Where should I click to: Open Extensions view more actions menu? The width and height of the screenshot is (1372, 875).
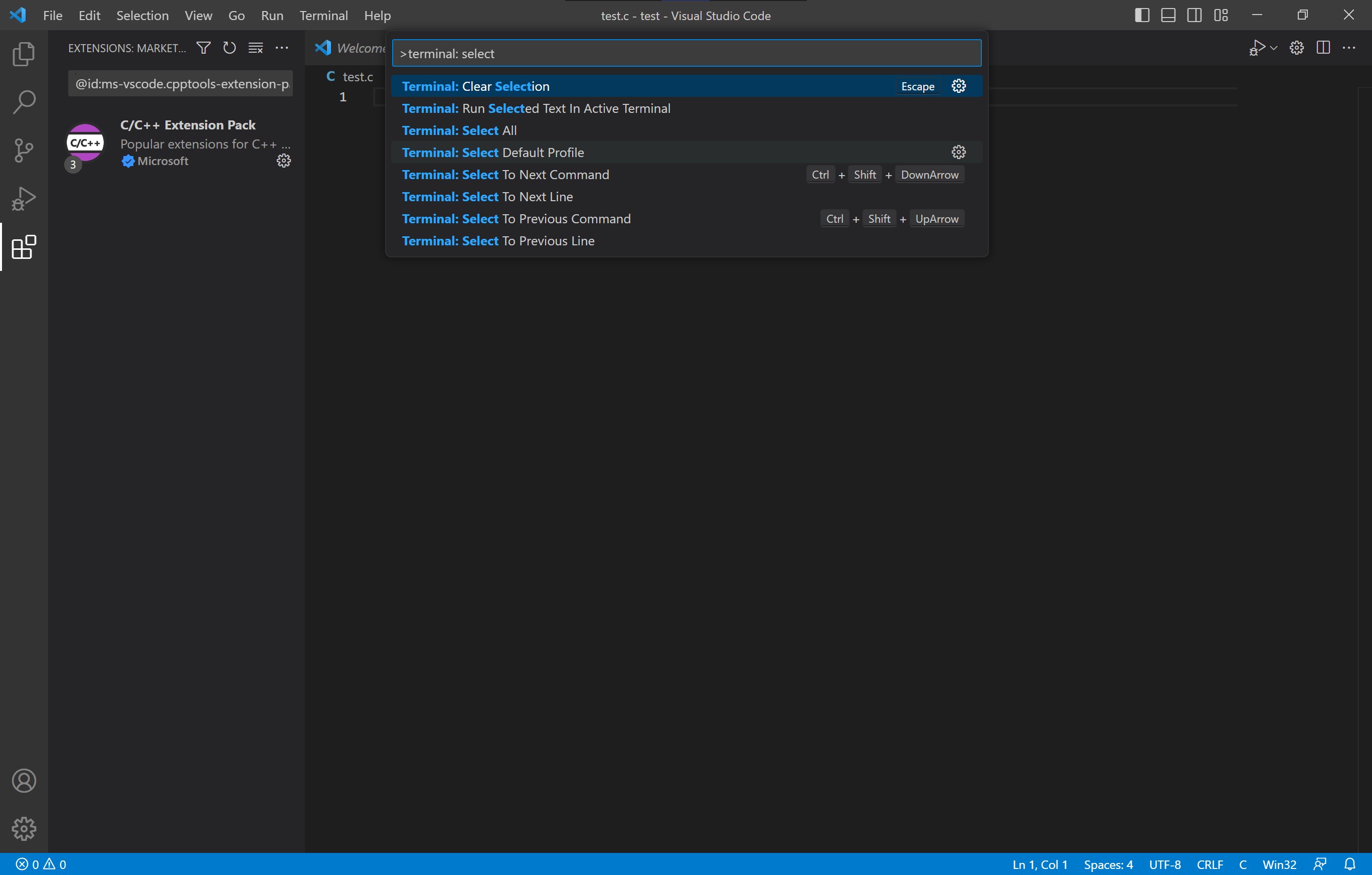coord(282,48)
